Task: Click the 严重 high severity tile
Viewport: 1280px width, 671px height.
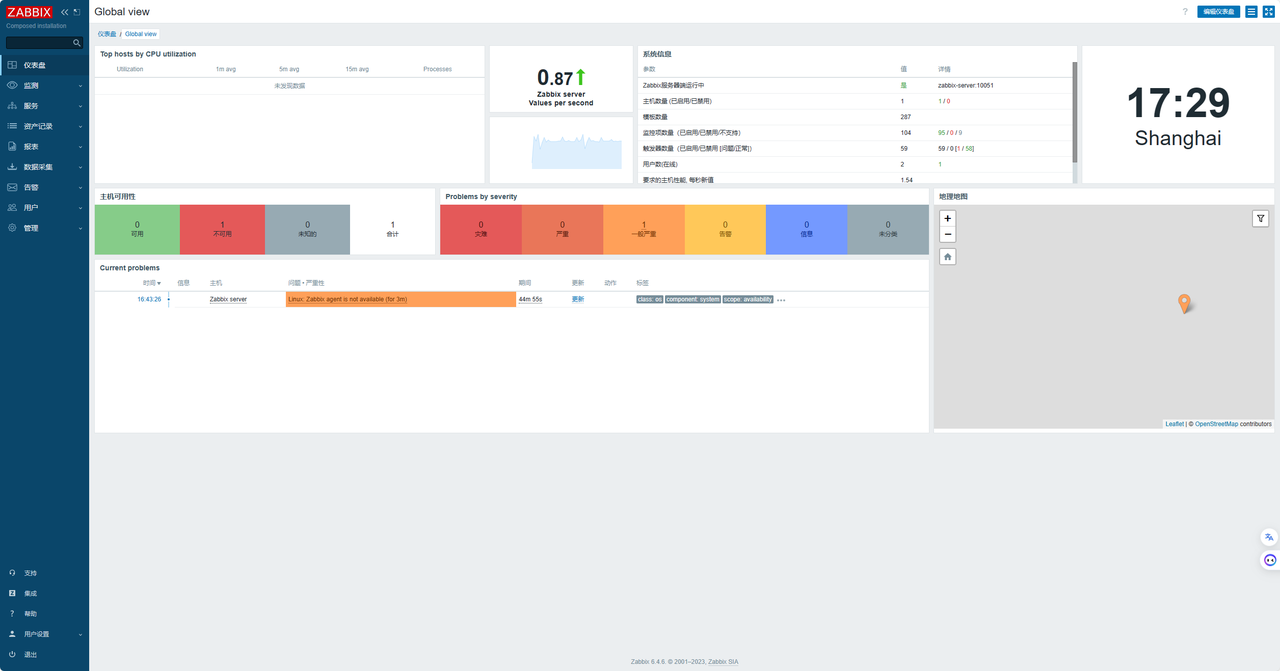Action: [x=562, y=229]
